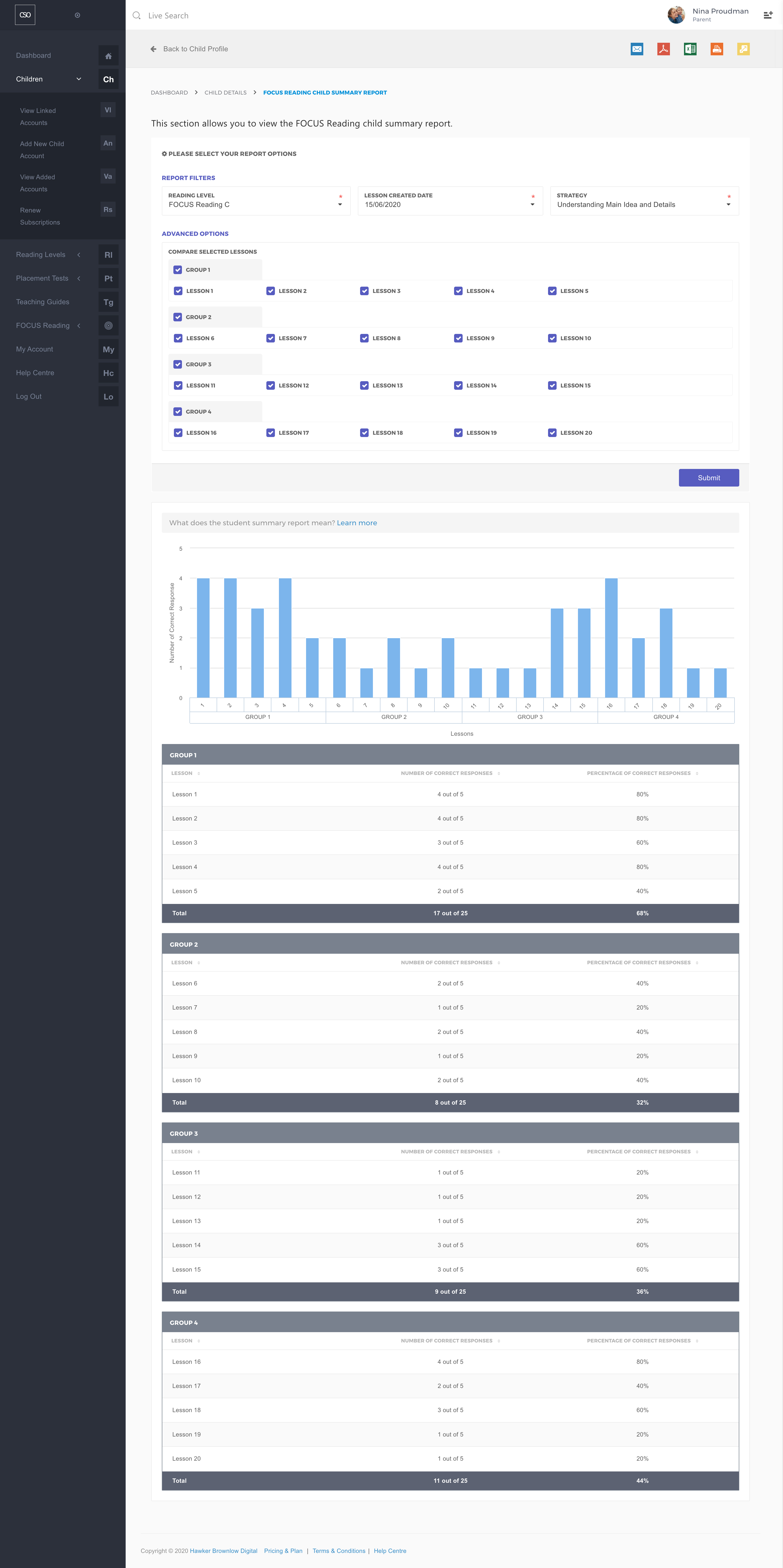
Task: Uncheck the Lesson 3 checkbox
Action: coord(364,291)
